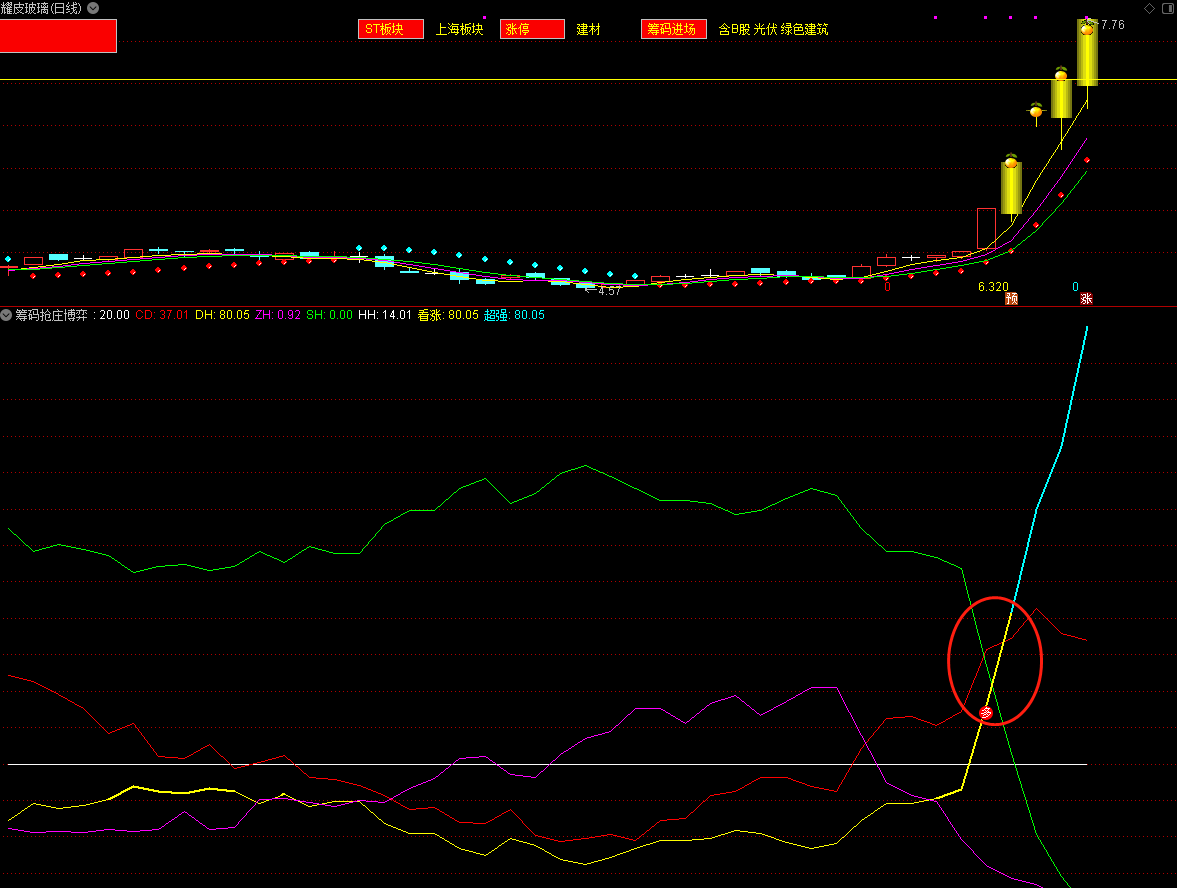Click the diamond icon in top-right corner
Image resolution: width=1177 pixels, height=888 pixels.
click(x=1149, y=8)
